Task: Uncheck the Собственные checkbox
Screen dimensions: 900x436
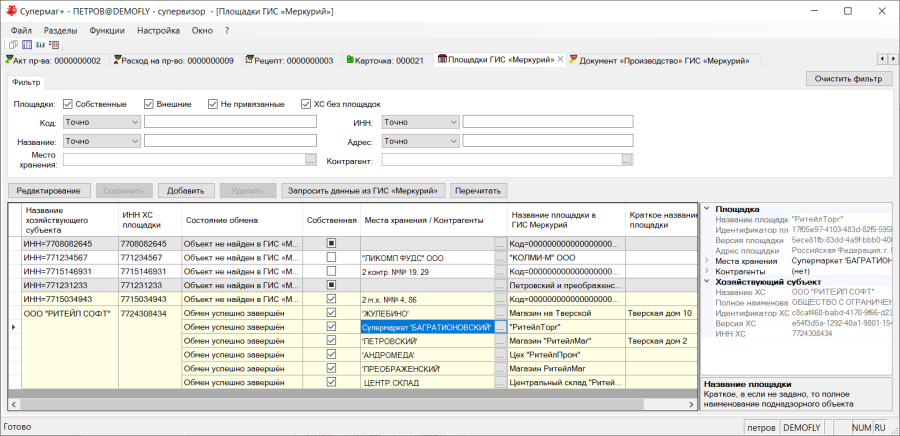Action: tap(68, 104)
